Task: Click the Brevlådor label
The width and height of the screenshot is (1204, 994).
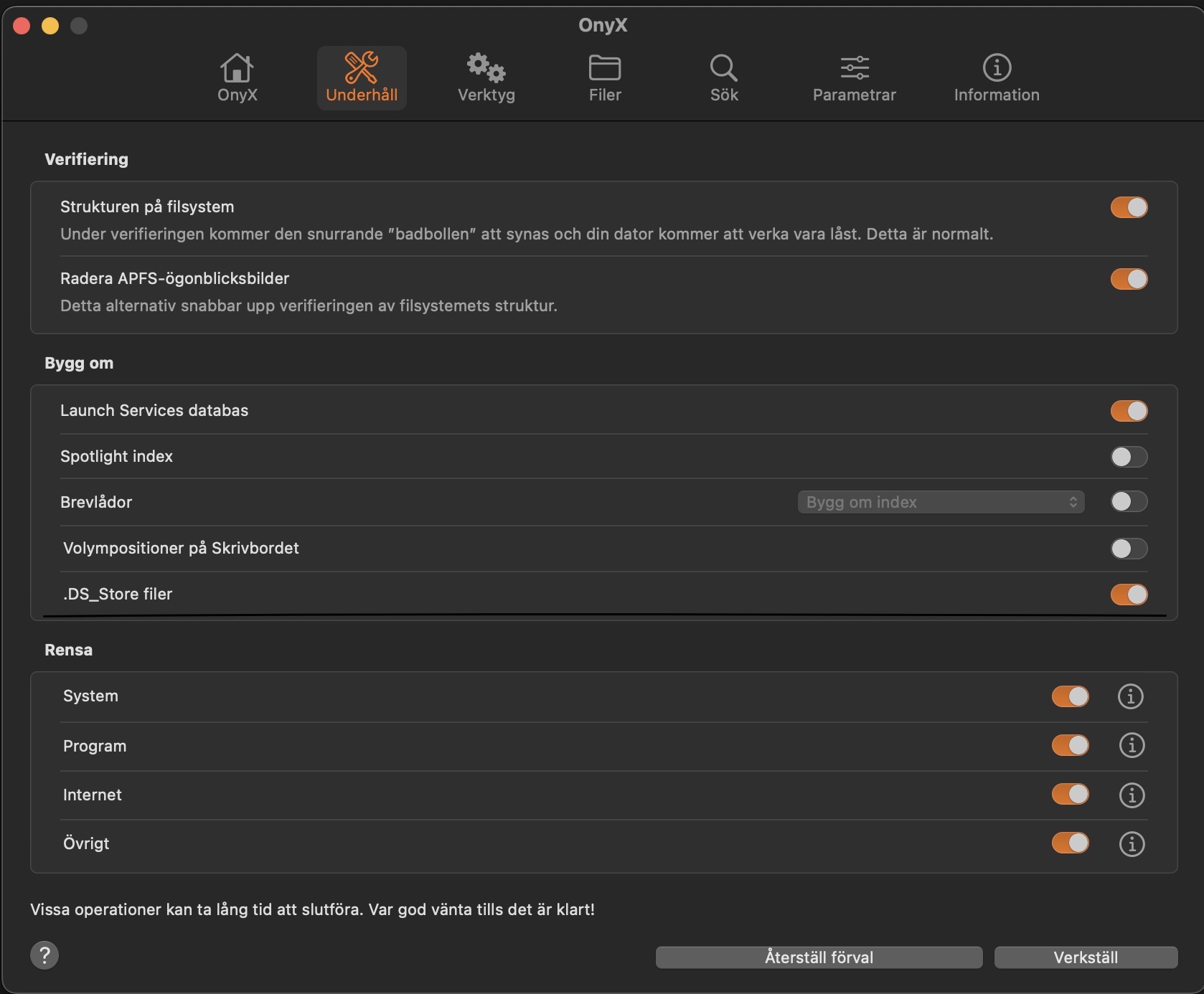Action: click(x=96, y=502)
